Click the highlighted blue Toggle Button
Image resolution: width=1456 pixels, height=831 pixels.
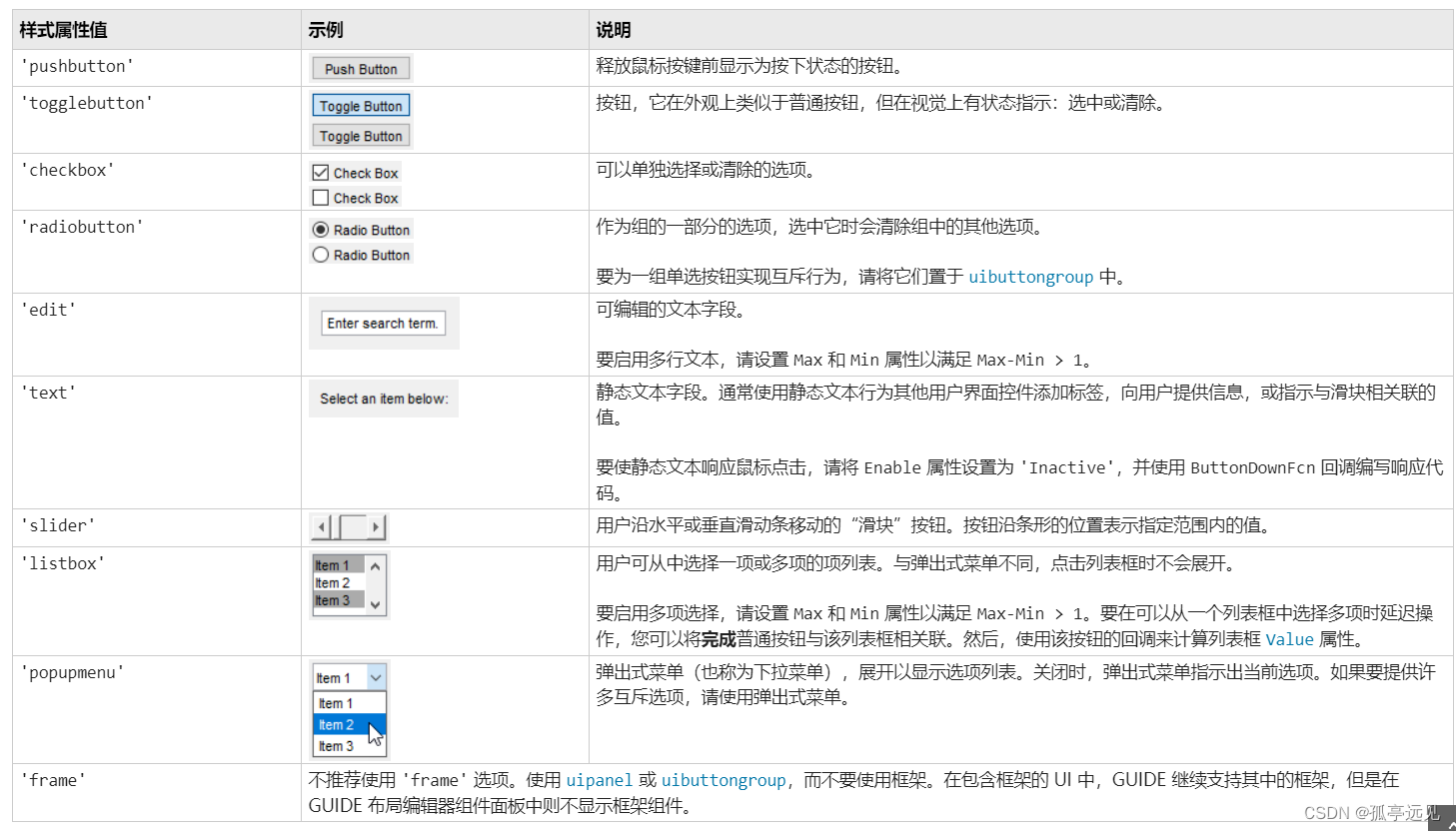click(x=361, y=106)
